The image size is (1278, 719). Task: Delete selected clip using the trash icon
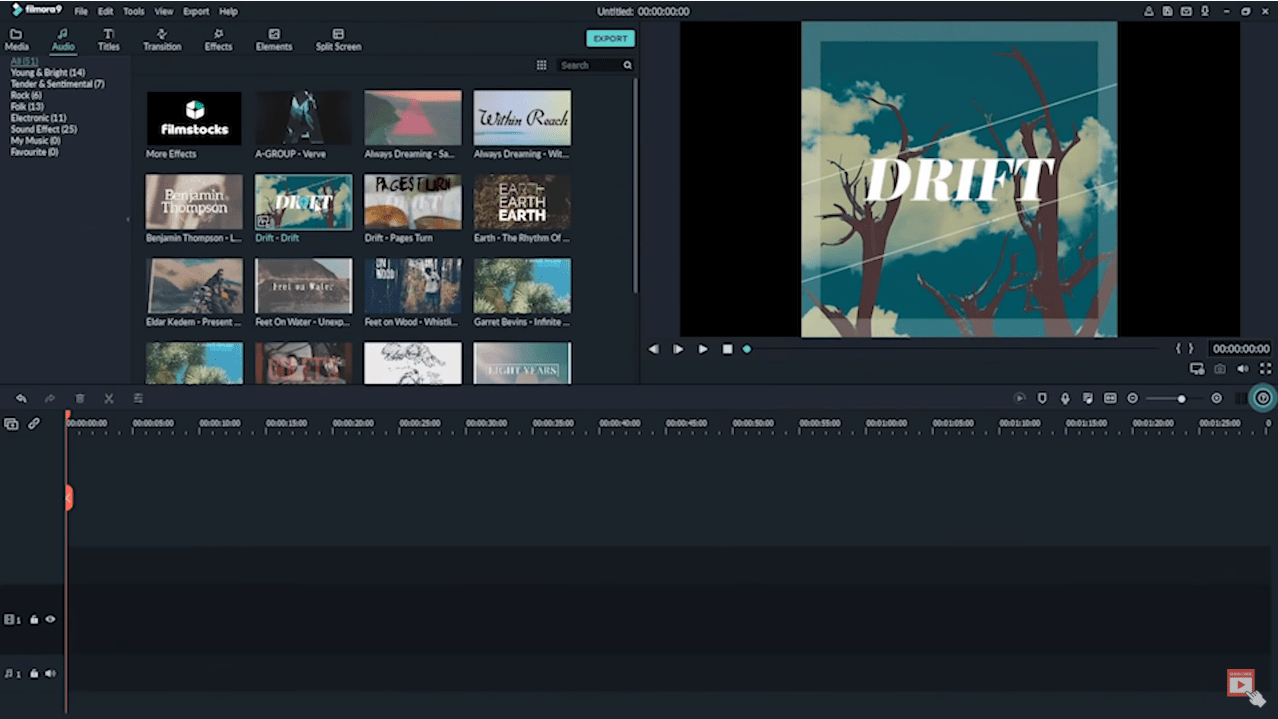pyautogui.click(x=79, y=397)
